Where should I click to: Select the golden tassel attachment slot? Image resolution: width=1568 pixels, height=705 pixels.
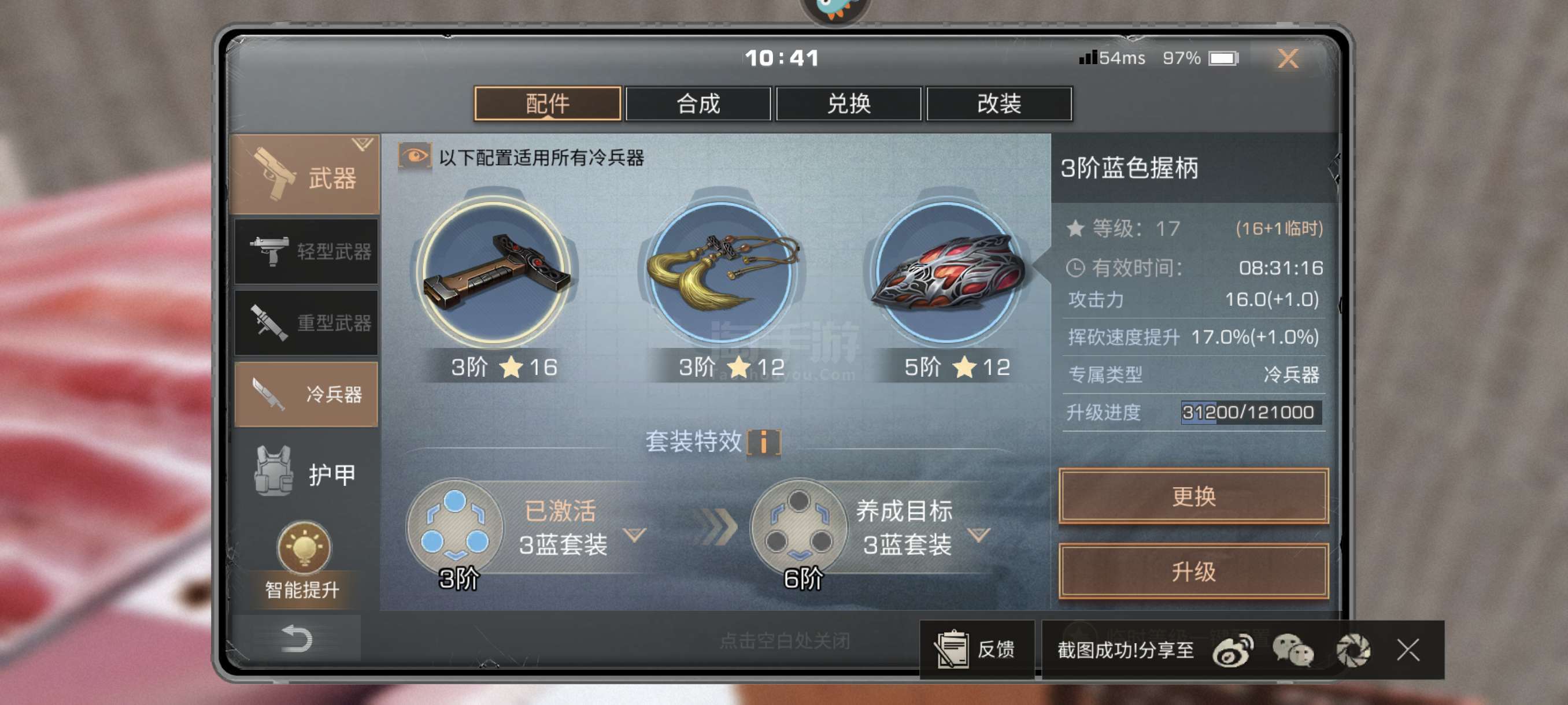tap(722, 272)
